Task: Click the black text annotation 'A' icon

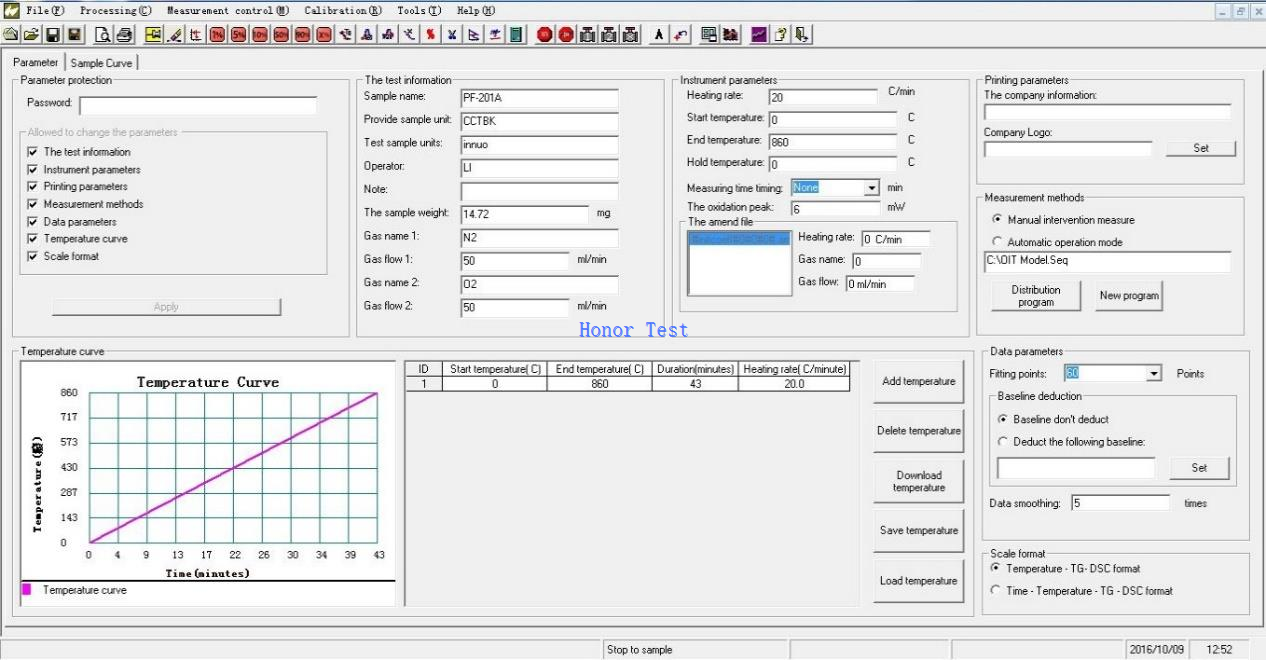Action: (659, 35)
